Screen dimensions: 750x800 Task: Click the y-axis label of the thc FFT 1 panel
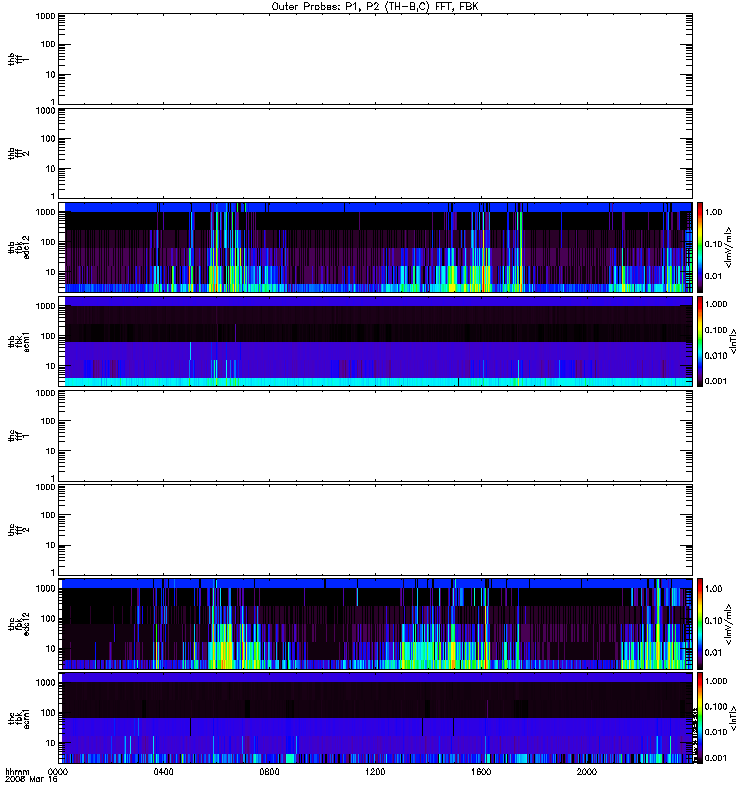point(18,436)
